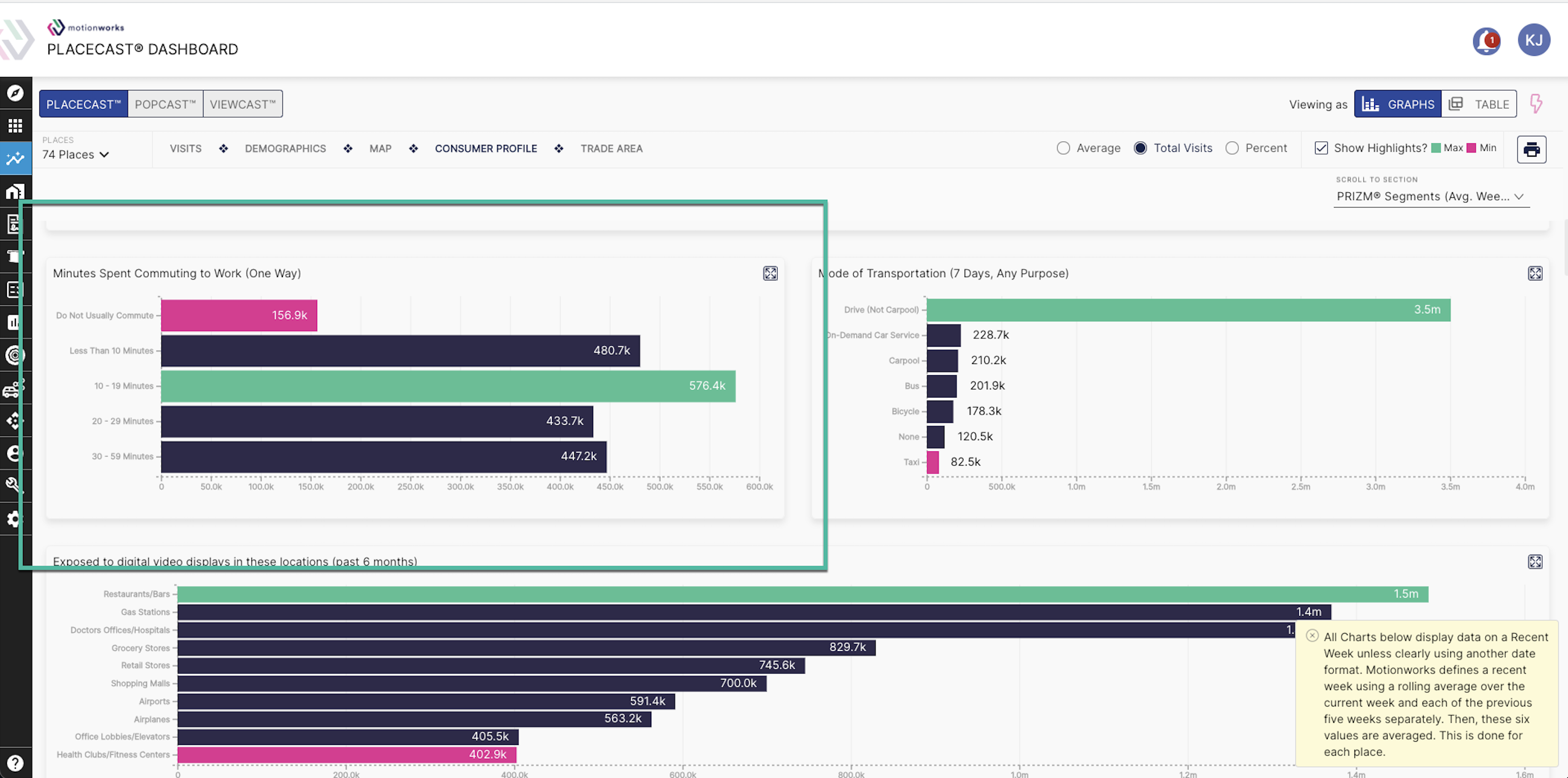Expand the Mode of Transportation chart fullscreen
The image size is (1568, 778).
(x=1534, y=273)
